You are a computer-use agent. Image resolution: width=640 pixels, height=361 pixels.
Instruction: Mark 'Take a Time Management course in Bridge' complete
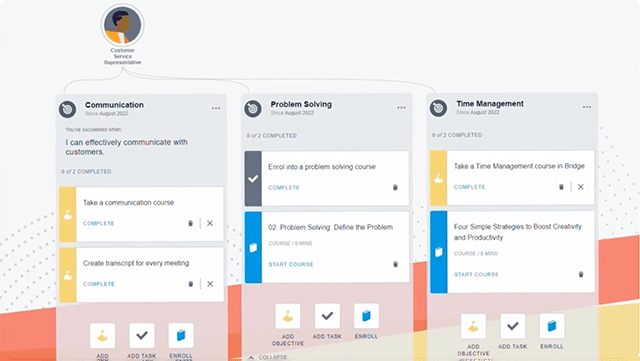pos(469,187)
